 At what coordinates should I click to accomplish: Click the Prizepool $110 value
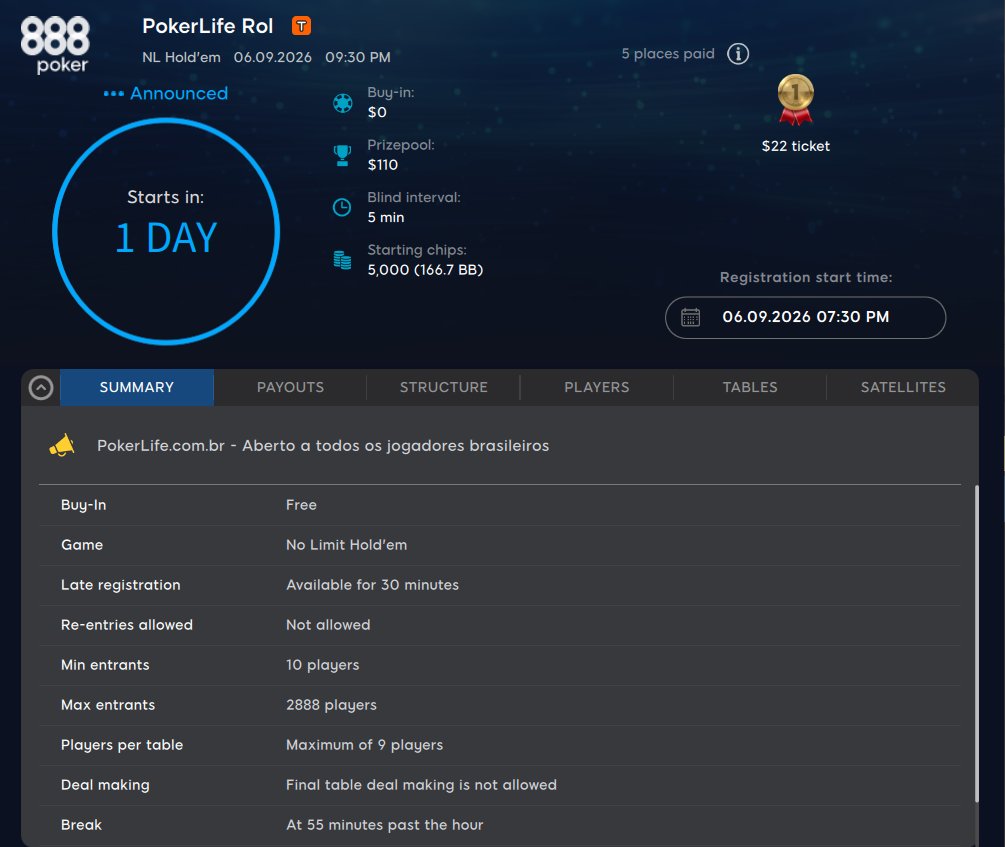pos(383,165)
